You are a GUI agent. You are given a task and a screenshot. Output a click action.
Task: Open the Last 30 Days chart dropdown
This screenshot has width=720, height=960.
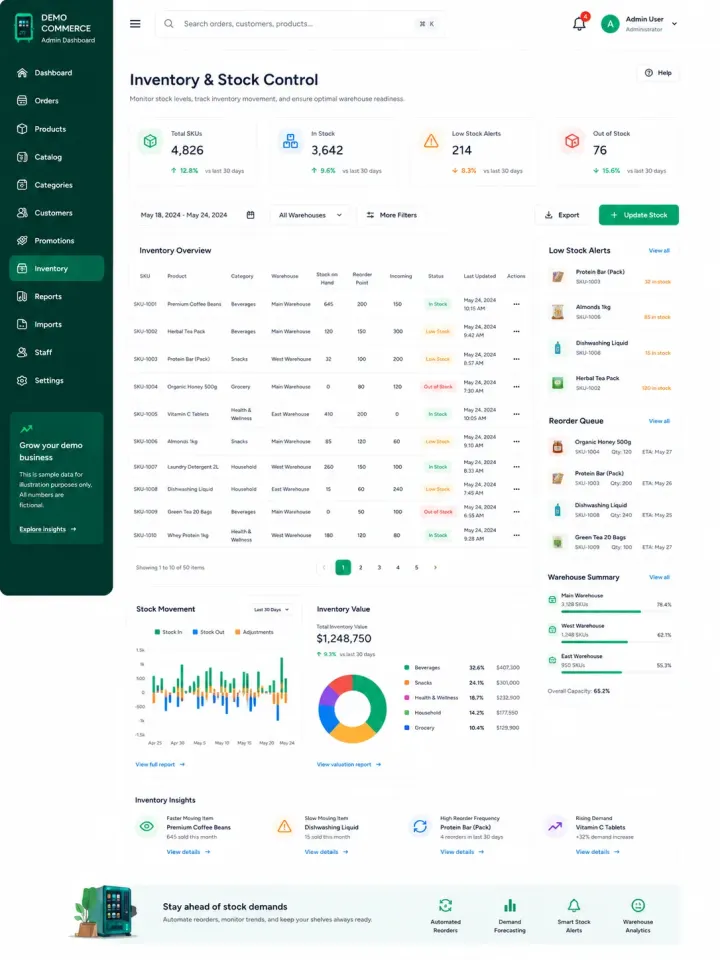click(271, 610)
